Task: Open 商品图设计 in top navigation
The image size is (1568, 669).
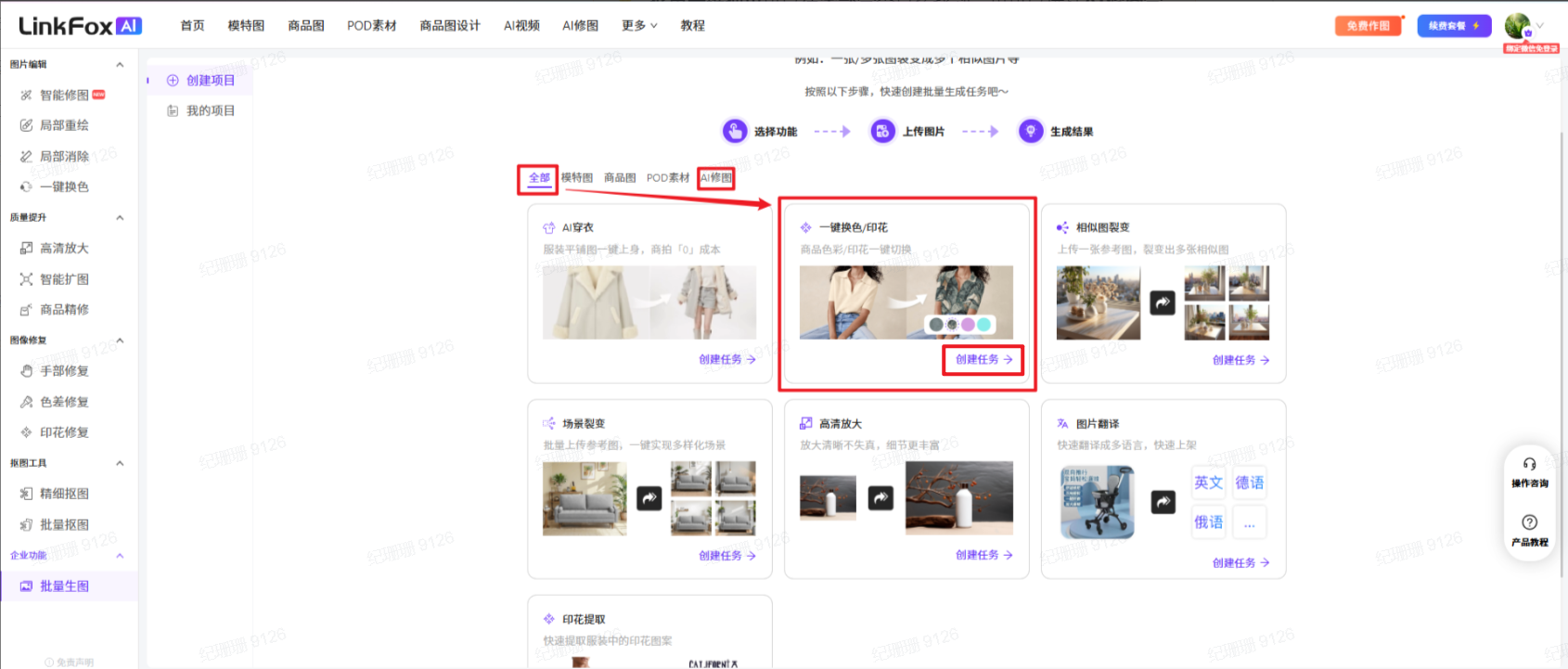Action: point(450,26)
